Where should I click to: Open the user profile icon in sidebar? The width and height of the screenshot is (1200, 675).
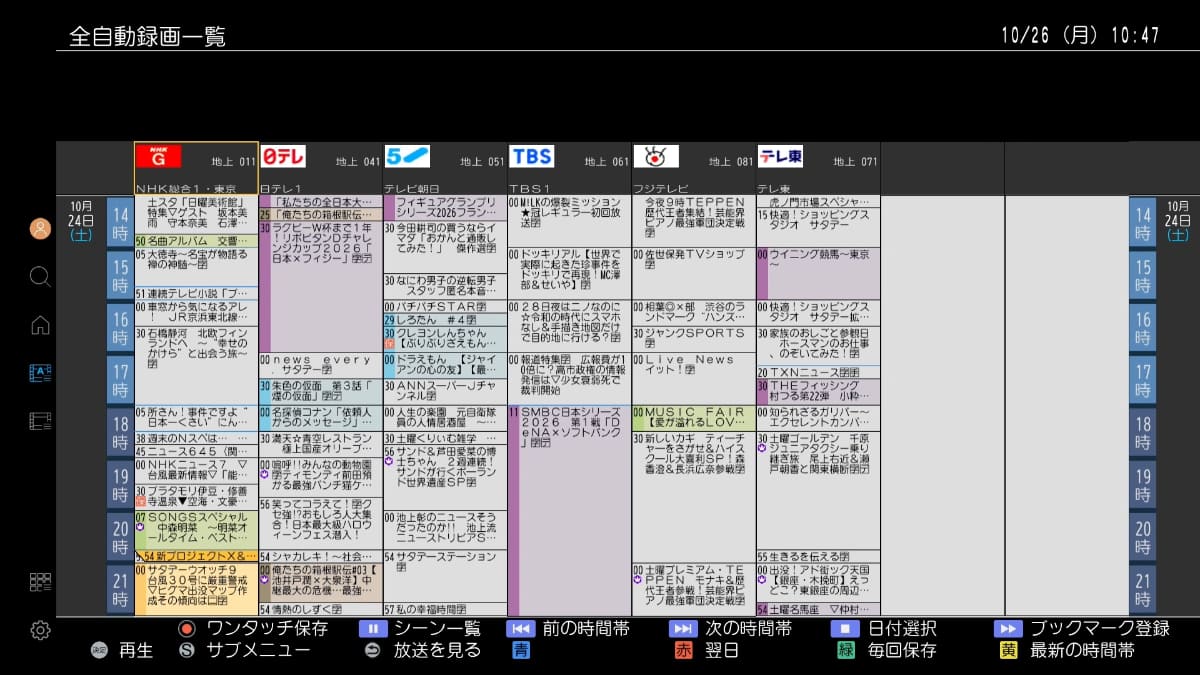[40, 228]
